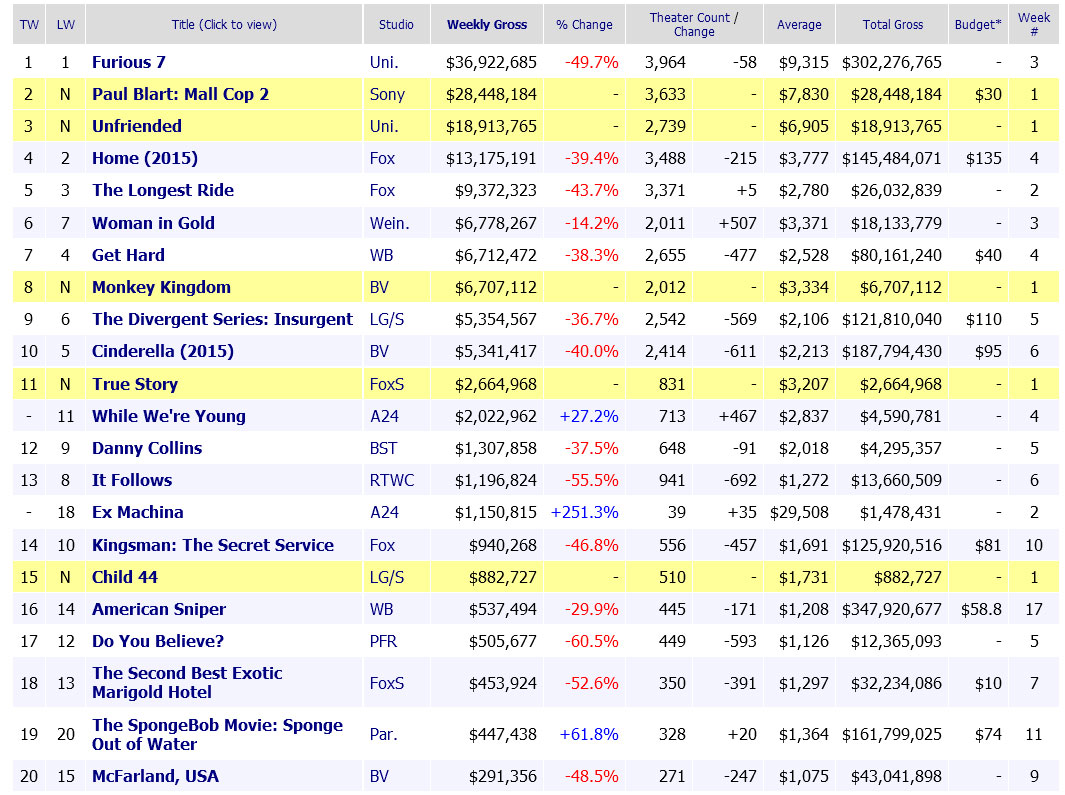Click SpongeBob's +61.8% change value

click(x=589, y=735)
